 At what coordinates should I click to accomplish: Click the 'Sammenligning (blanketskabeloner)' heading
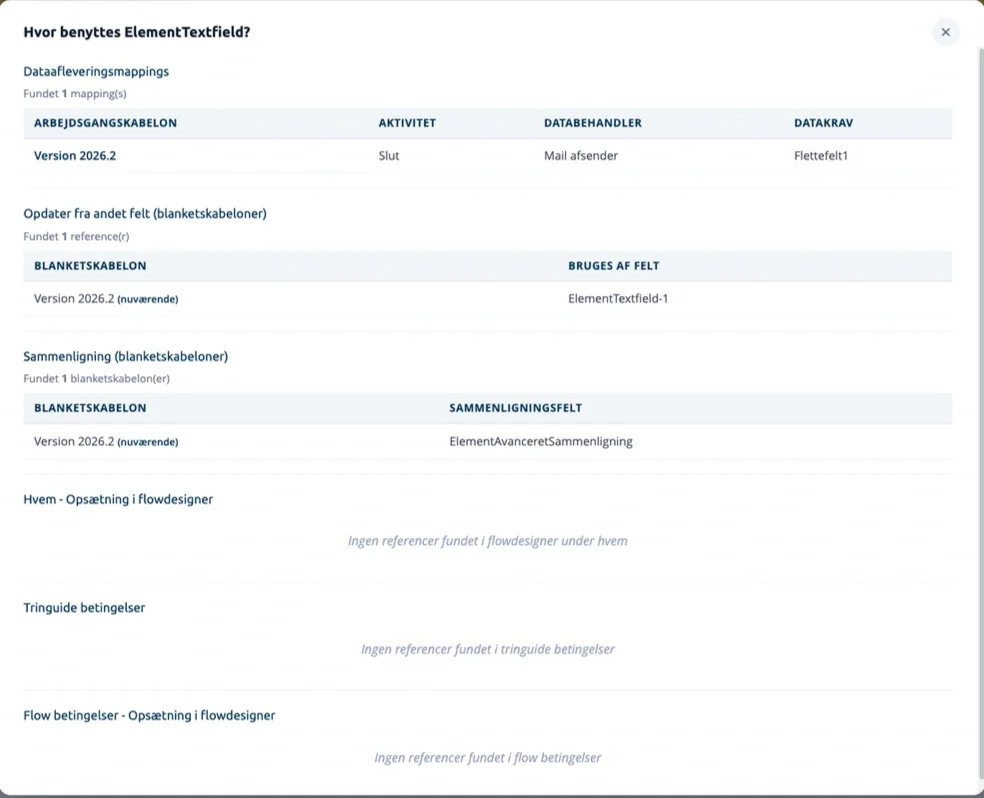pos(126,356)
